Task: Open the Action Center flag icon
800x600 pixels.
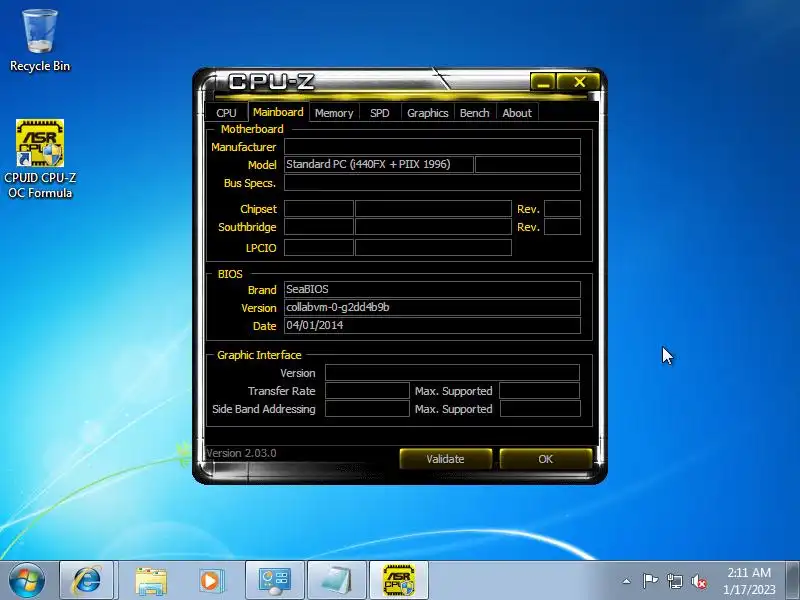Action: coord(650,581)
